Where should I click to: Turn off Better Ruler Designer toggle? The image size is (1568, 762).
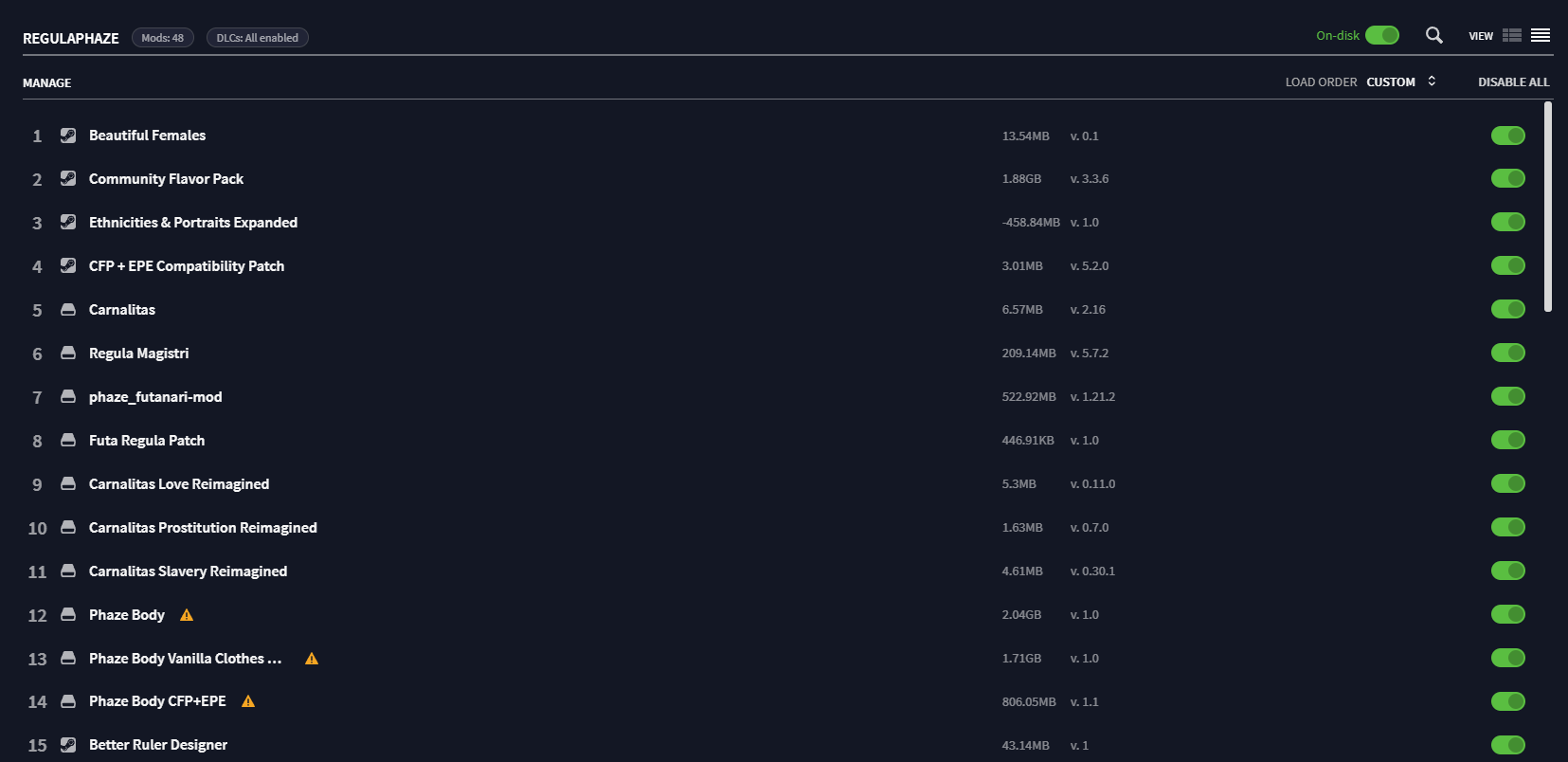1507,745
